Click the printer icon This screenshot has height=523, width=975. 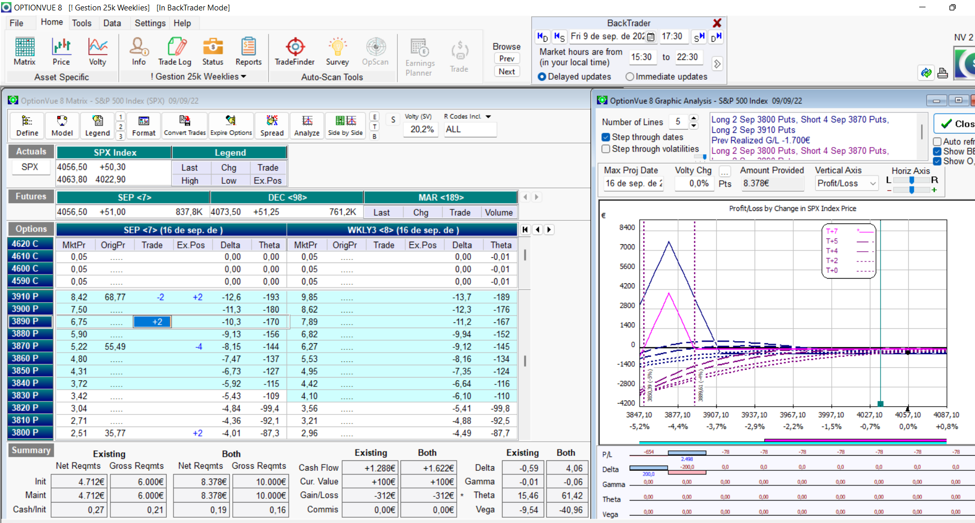943,73
